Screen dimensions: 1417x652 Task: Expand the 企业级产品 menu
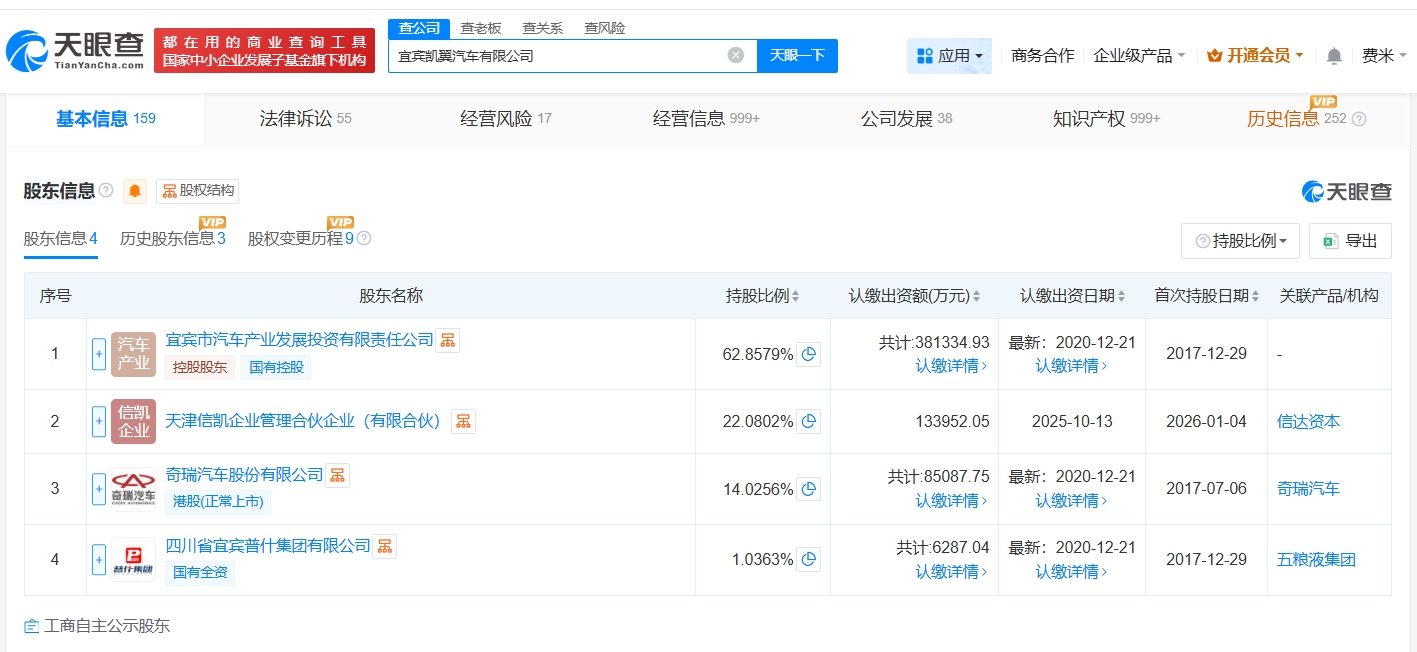coord(1139,56)
